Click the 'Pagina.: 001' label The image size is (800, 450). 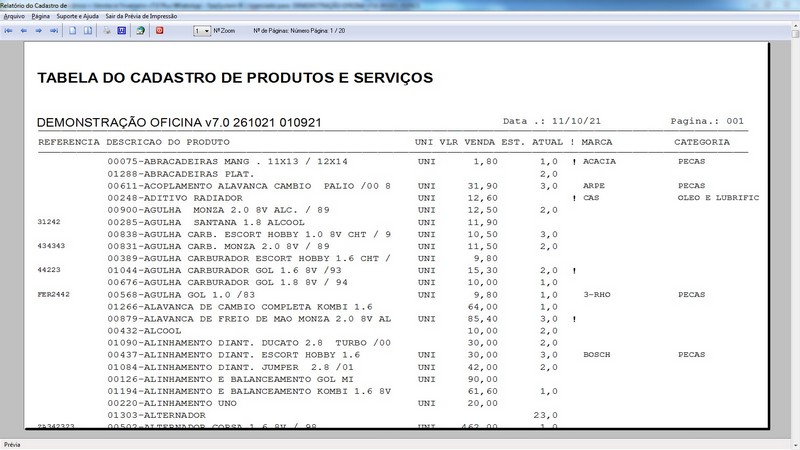pos(707,121)
